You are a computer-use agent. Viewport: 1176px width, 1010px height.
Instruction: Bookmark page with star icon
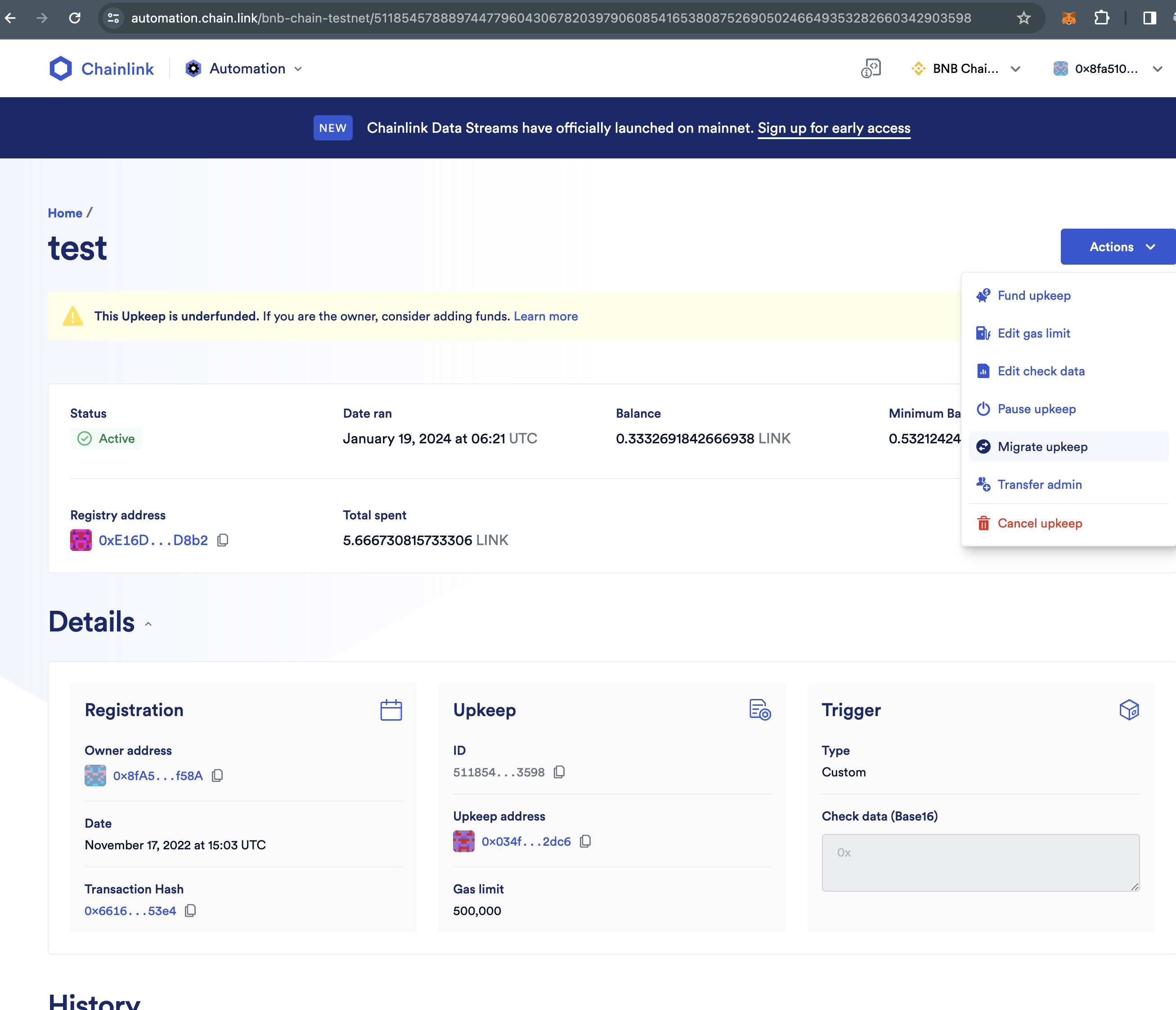click(x=1023, y=18)
